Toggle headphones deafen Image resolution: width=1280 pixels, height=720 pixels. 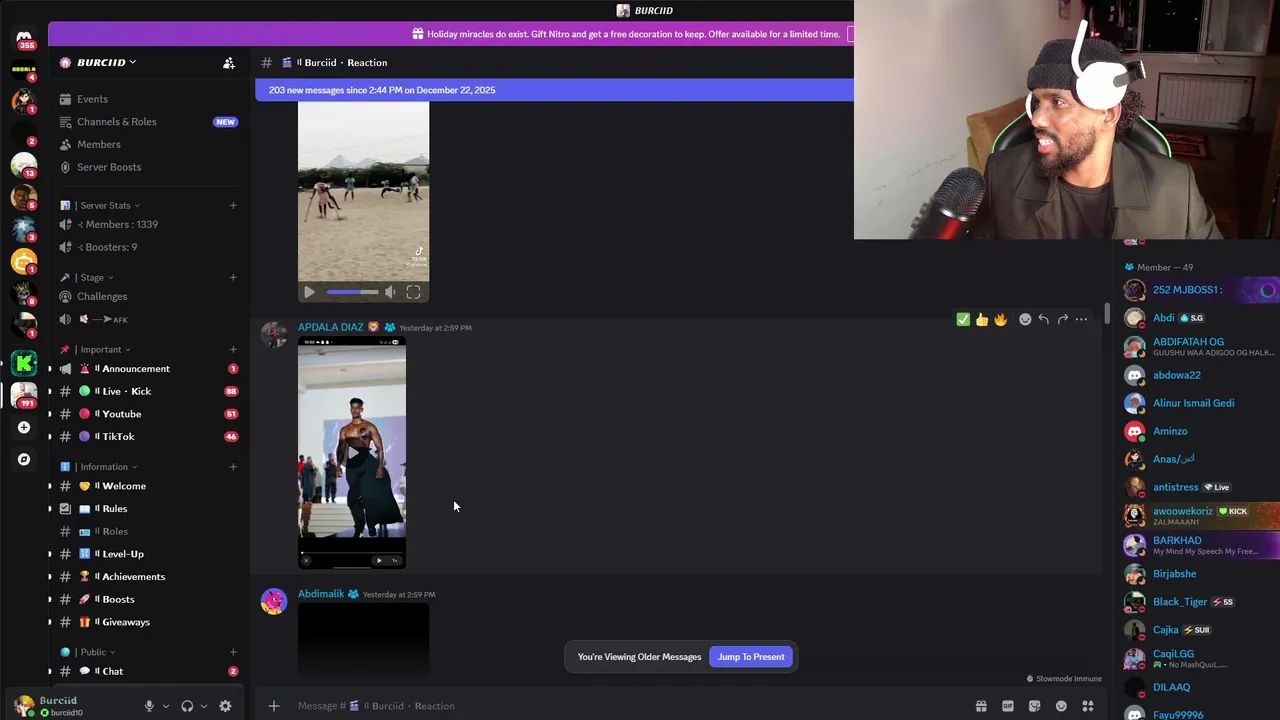click(187, 706)
